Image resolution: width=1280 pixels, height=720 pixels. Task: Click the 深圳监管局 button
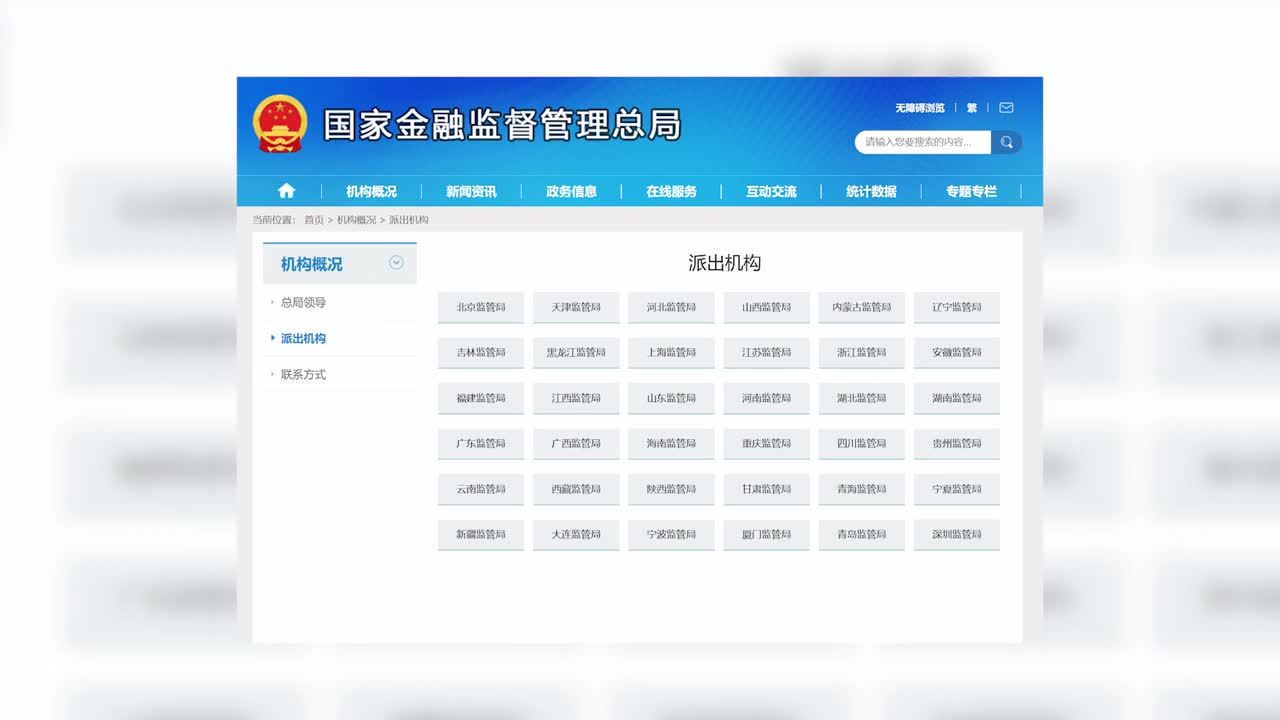[x=956, y=535]
